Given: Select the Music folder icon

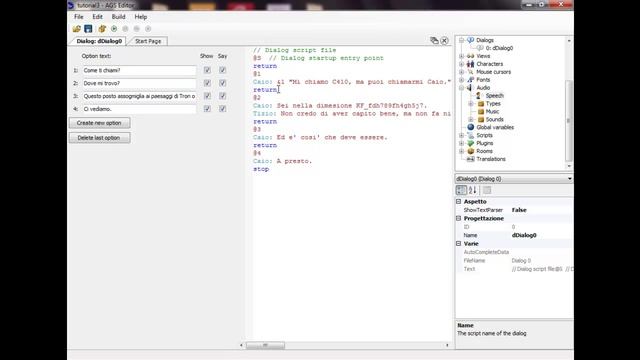Looking at the screenshot, I should pos(480,111).
